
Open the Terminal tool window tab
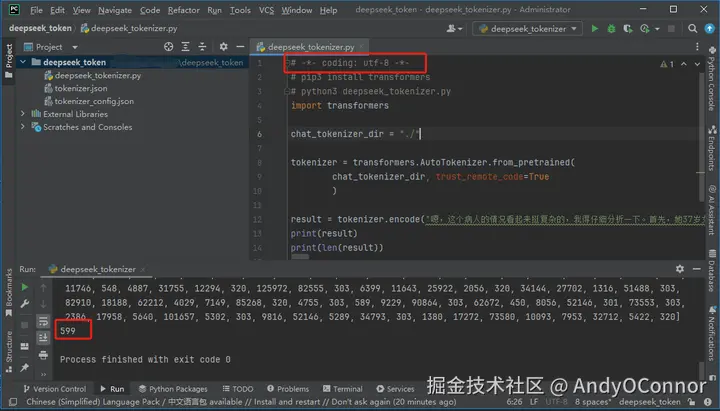tap(343, 389)
